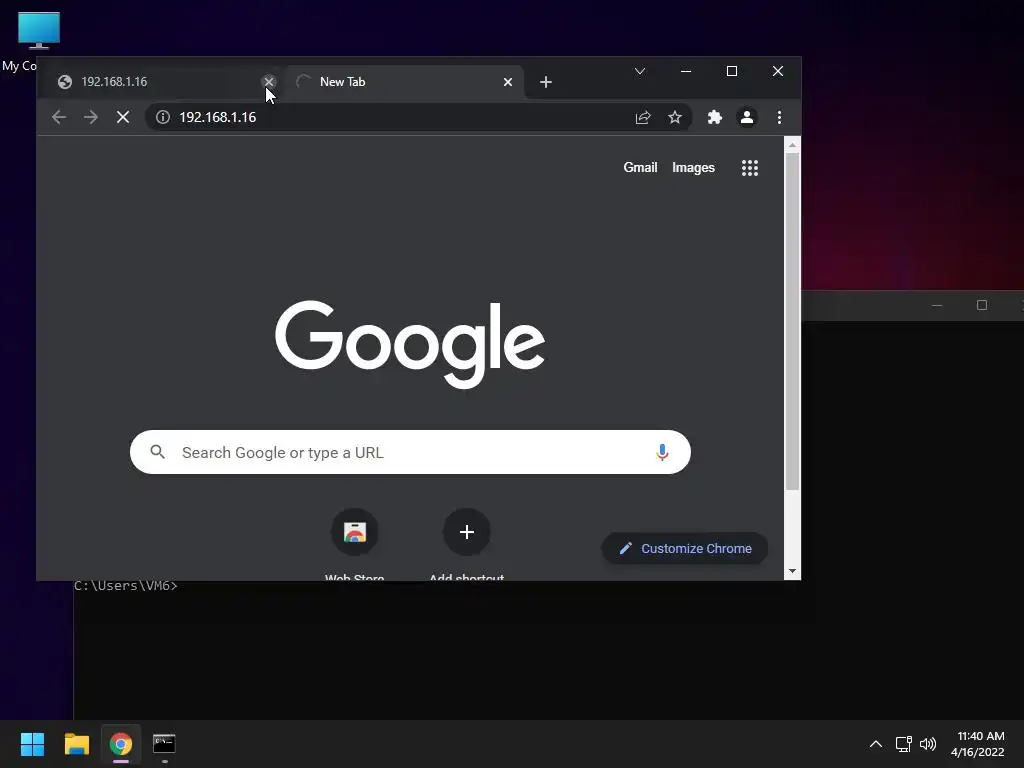Image resolution: width=1024 pixels, height=768 pixels.
Task: Add a new shortcut tile
Action: (x=466, y=545)
